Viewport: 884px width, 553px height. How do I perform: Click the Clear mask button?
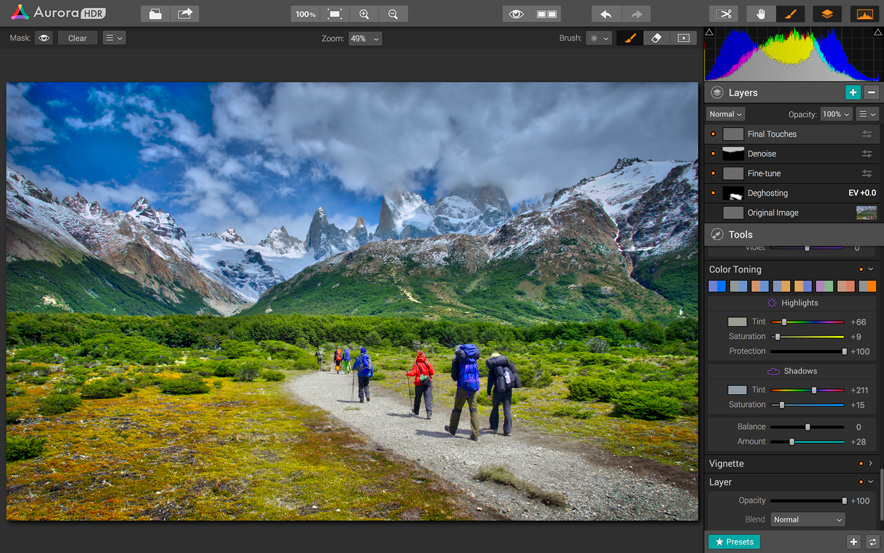tap(77, 38)
